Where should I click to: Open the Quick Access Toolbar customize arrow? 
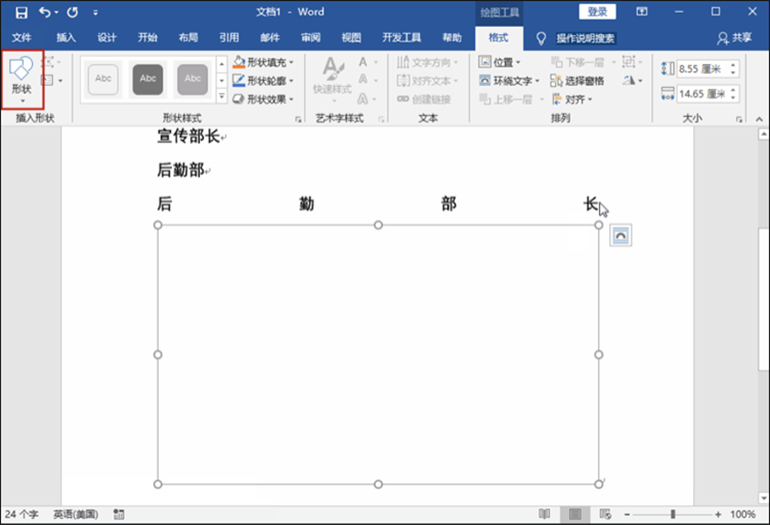click(x=95, y=13)
